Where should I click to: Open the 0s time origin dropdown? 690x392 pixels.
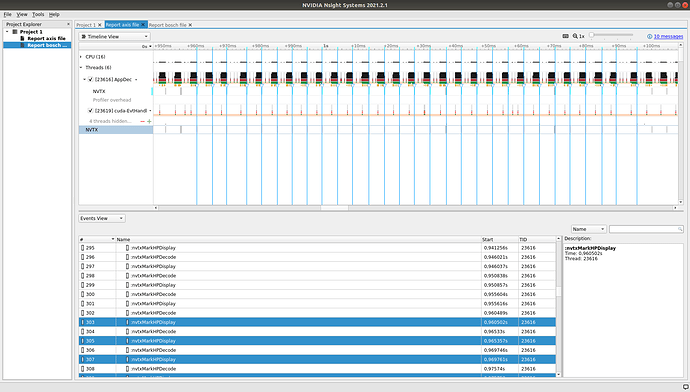pos(147,46)
